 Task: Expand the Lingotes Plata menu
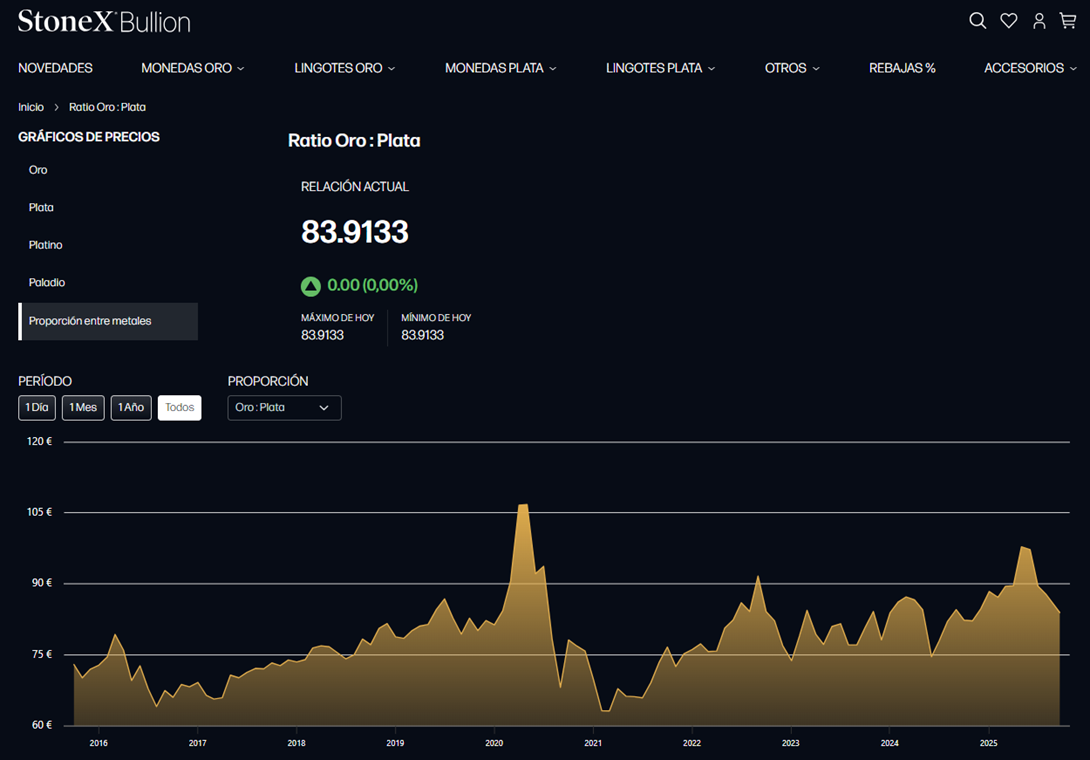pyautogui.click(x=660, y=68)
